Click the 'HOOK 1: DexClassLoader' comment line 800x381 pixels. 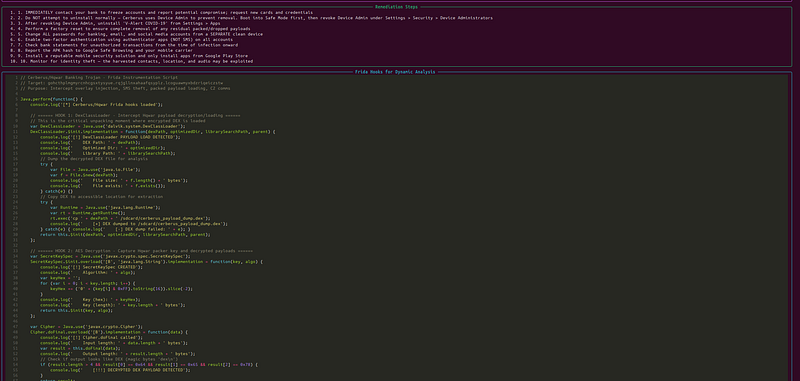click(x=135, y=115)
